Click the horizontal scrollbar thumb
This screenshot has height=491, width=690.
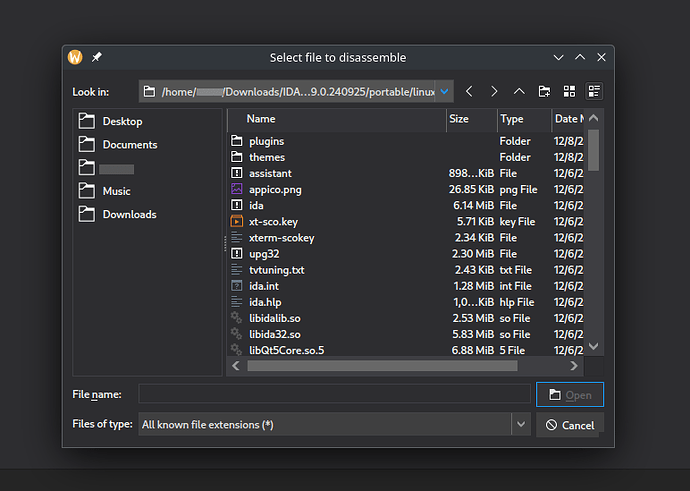(x=382, y=366)
